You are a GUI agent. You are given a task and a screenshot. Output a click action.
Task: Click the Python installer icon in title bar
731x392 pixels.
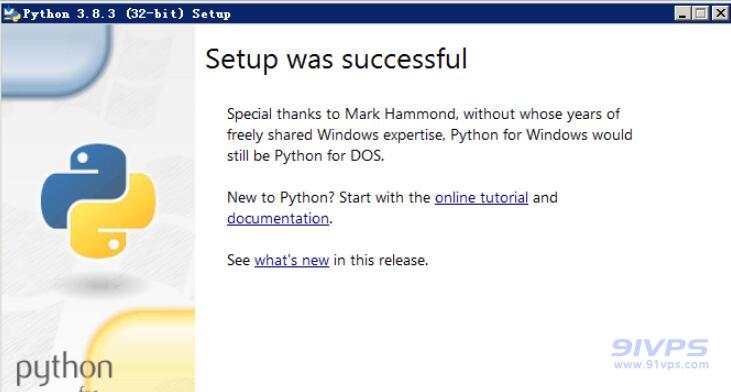click(x=12, y=14)
